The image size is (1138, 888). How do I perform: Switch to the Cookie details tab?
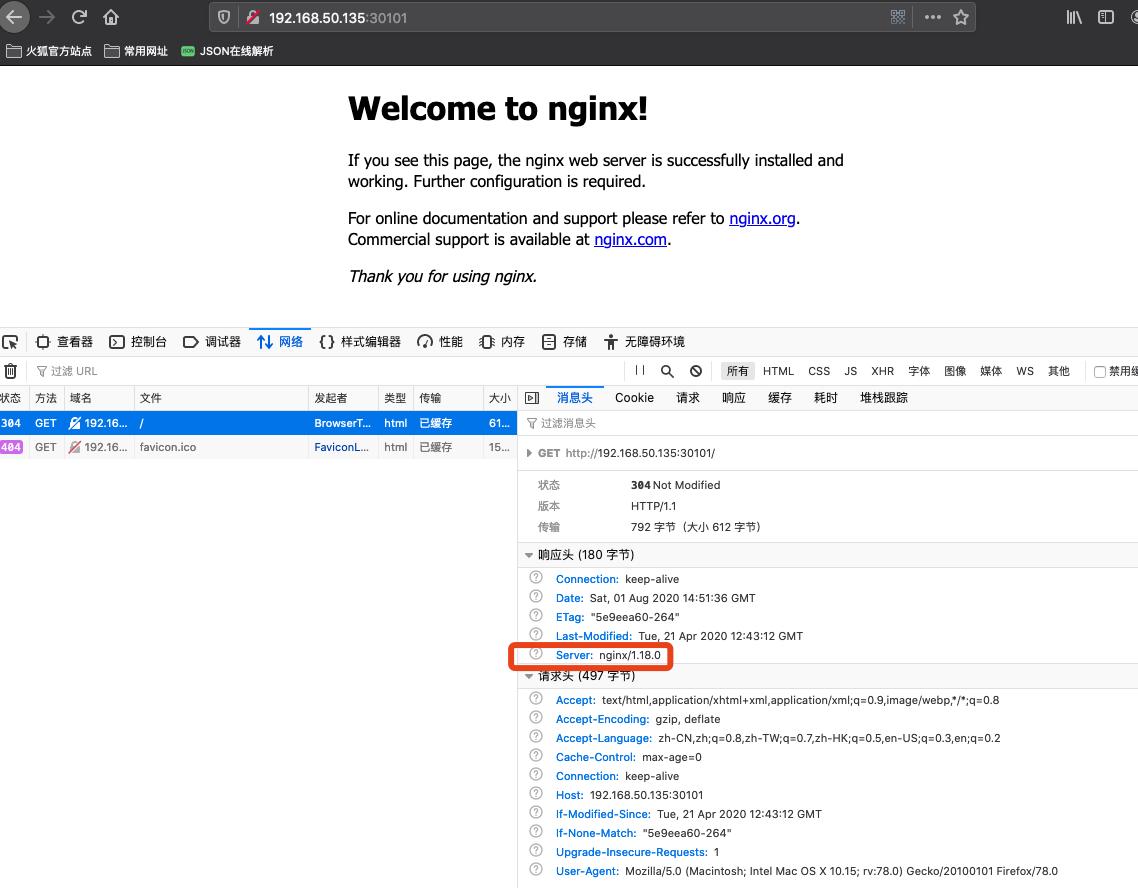pyautogui.click(x=634, y=398)
